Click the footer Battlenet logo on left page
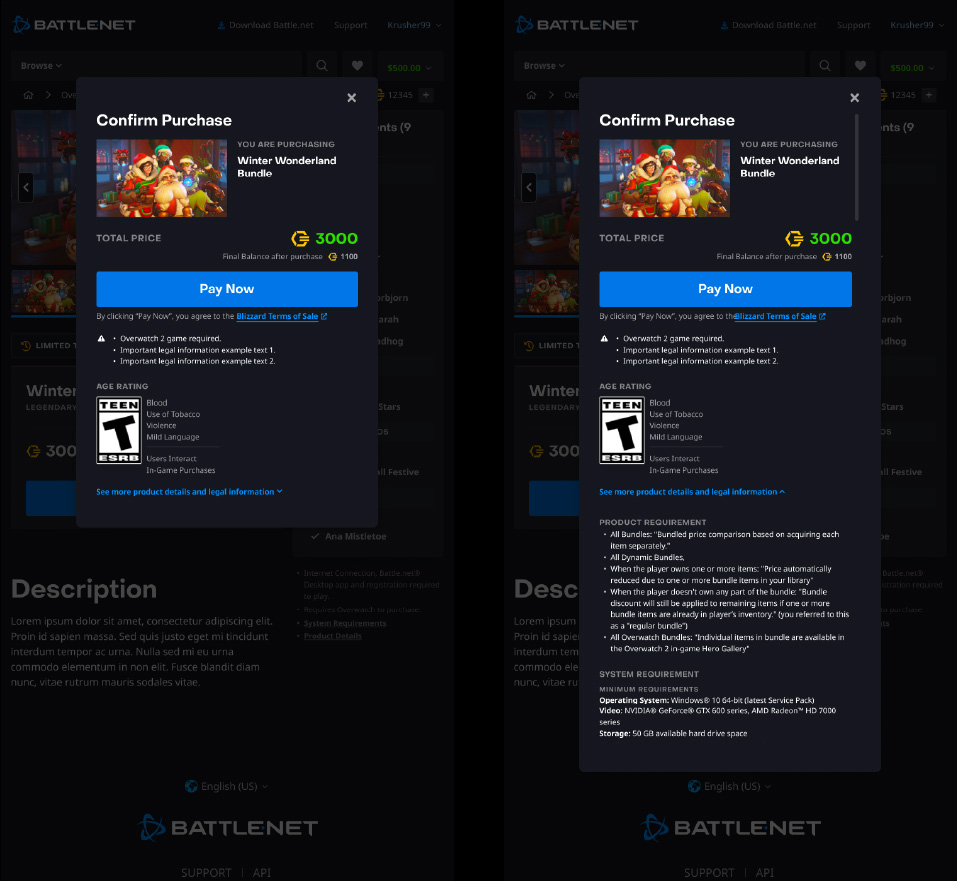Viewport: 957px width, 881px height. point(228,828)
